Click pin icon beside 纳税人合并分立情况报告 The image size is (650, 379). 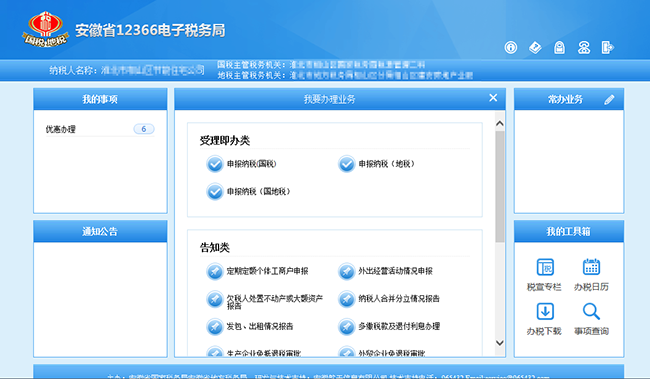(x=346, y=299)
